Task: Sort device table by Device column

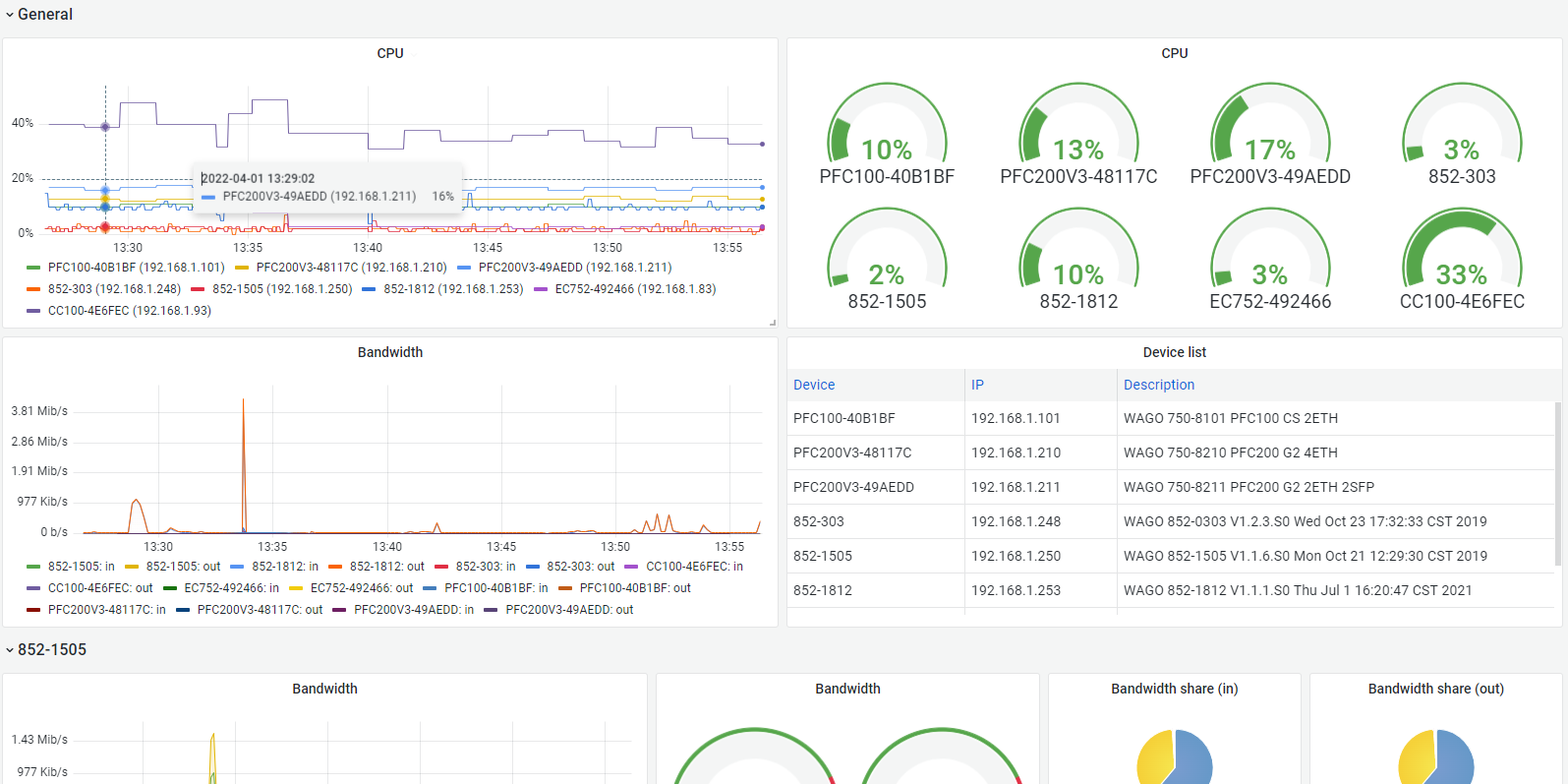Action: pos(814,385)
